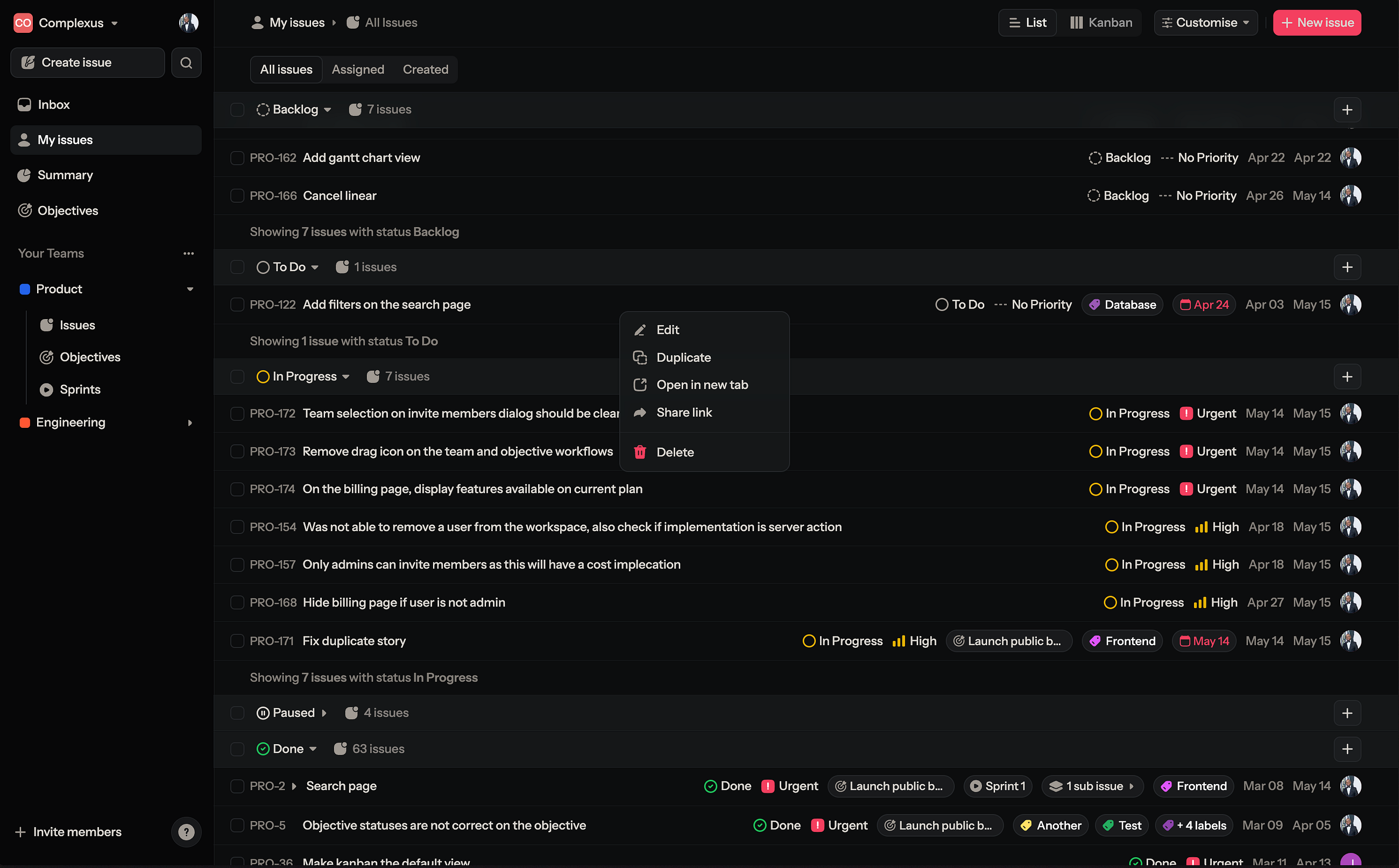Add issue to Paused group plus icon

[1347, 713]
